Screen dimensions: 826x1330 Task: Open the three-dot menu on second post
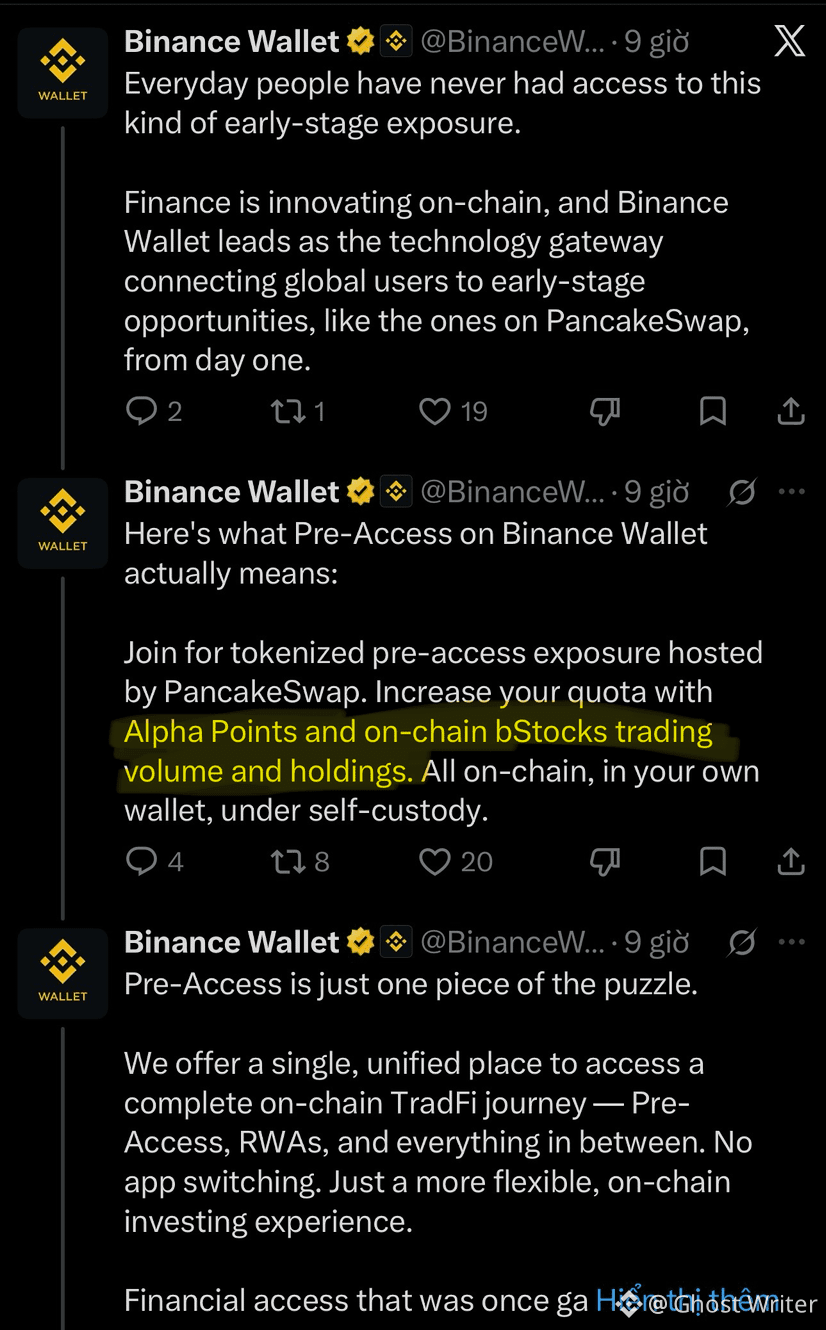791,491
